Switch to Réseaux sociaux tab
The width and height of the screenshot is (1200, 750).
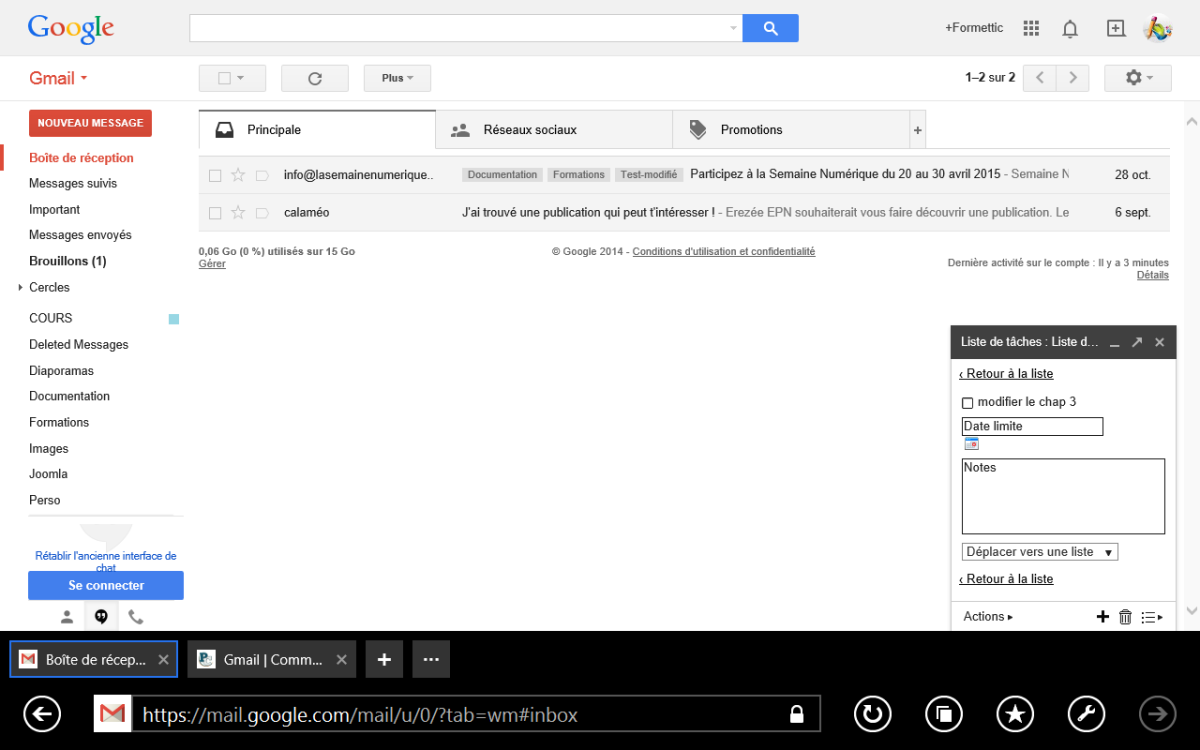[554, 130]
